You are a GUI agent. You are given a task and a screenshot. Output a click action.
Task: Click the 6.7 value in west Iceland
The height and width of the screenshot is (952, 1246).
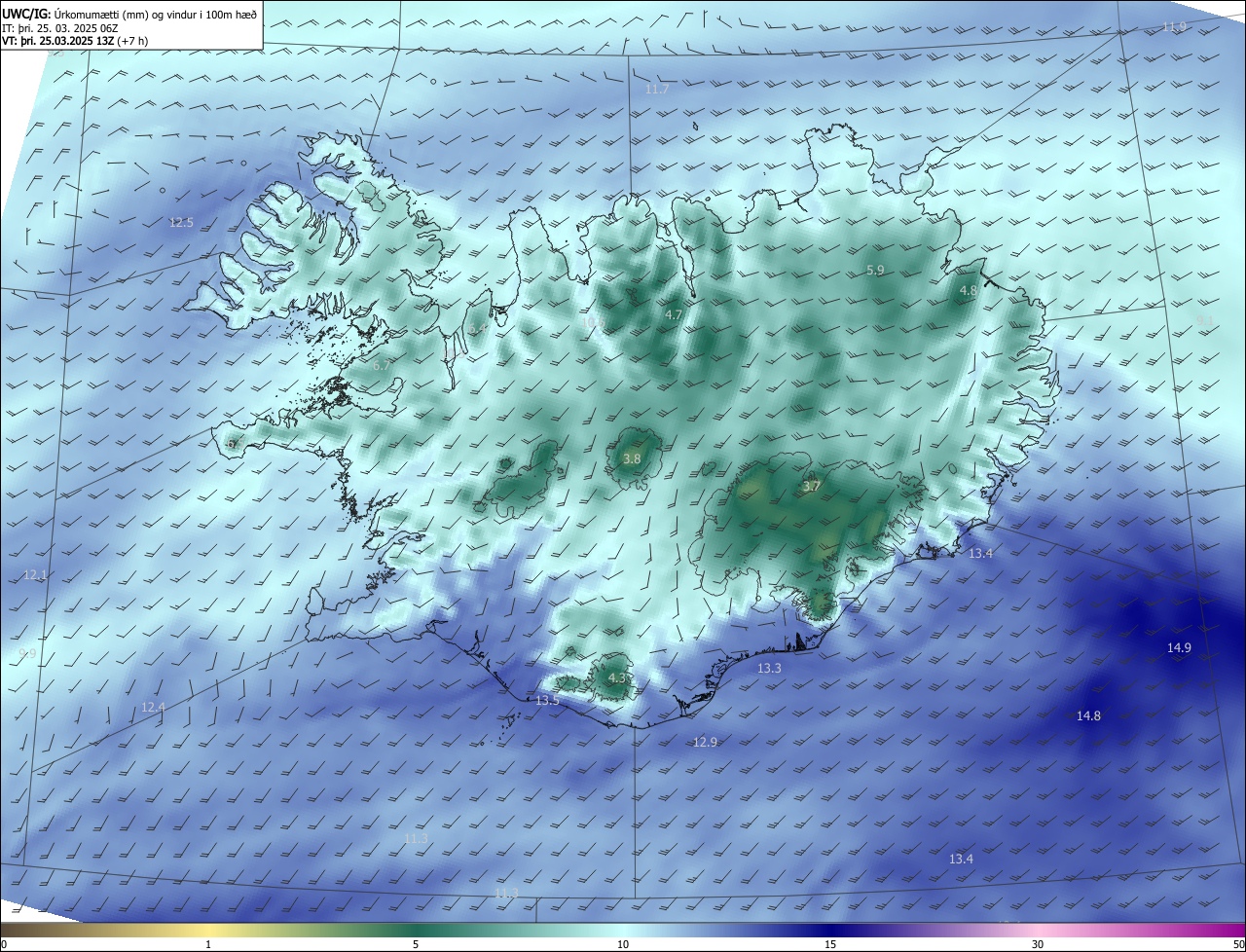point(382,365)
